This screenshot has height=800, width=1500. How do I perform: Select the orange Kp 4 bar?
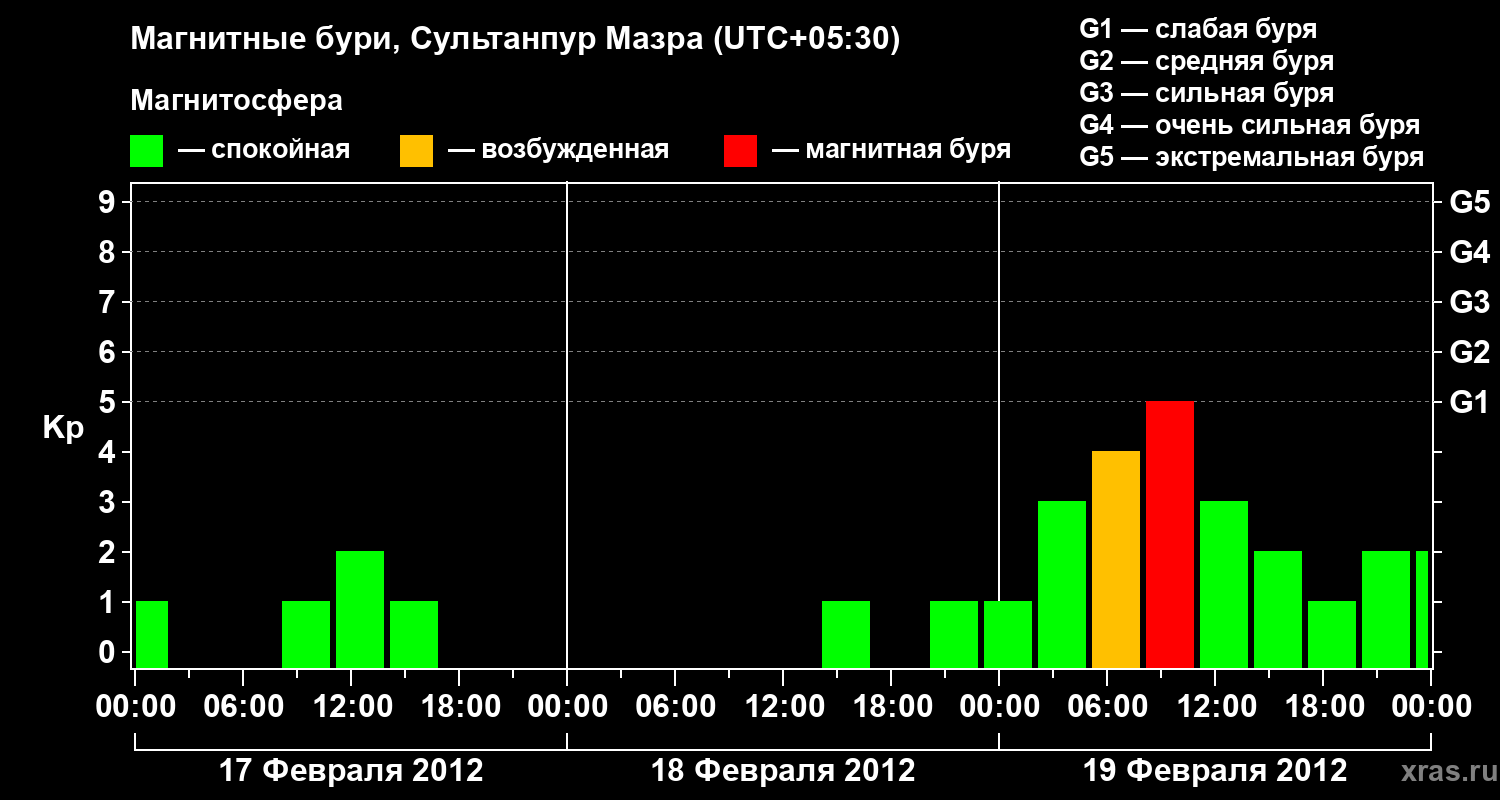pos(1116,559)
